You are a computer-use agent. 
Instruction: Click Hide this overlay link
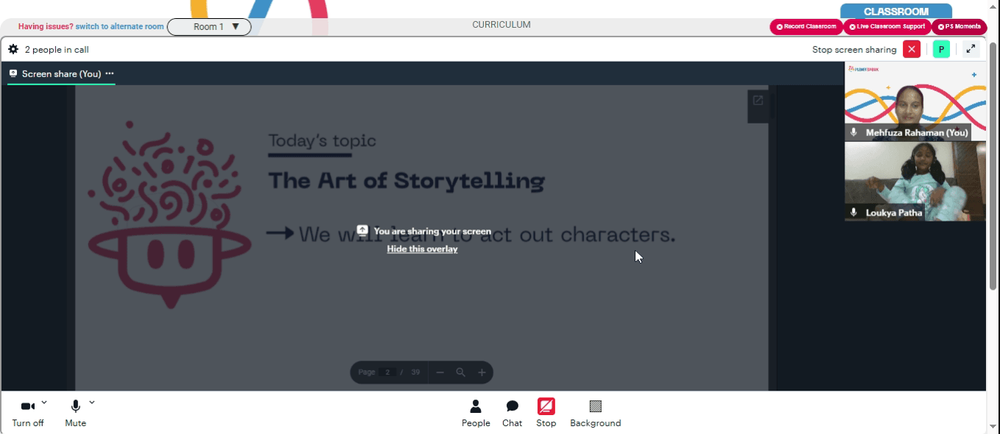[422, 249]
